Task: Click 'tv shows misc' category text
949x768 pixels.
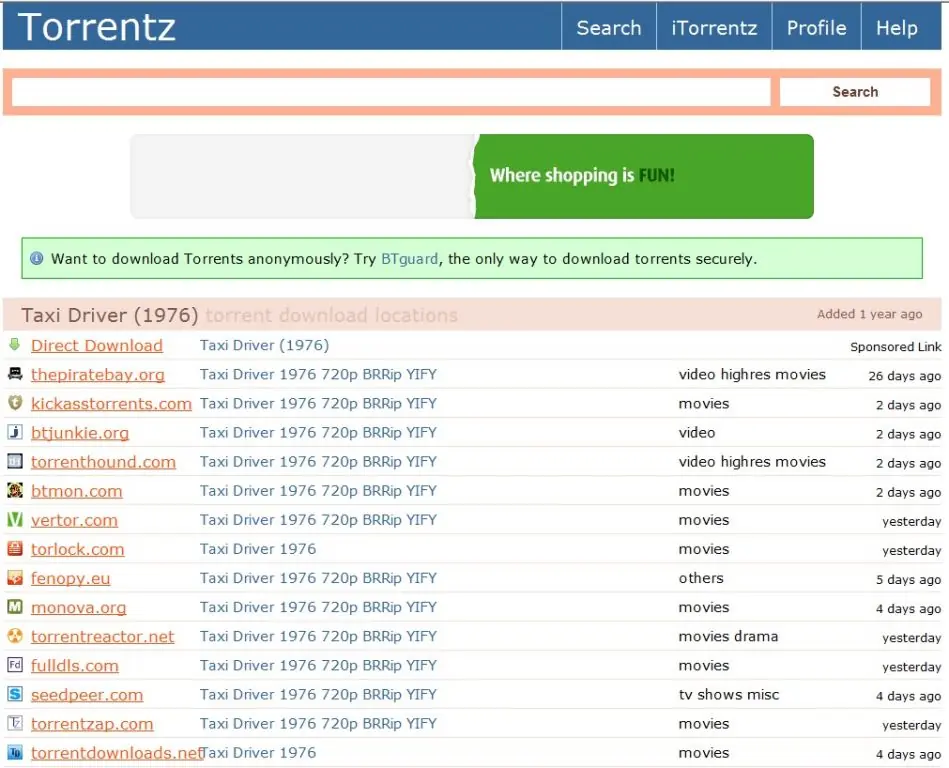Action: [x=729, y=694]
